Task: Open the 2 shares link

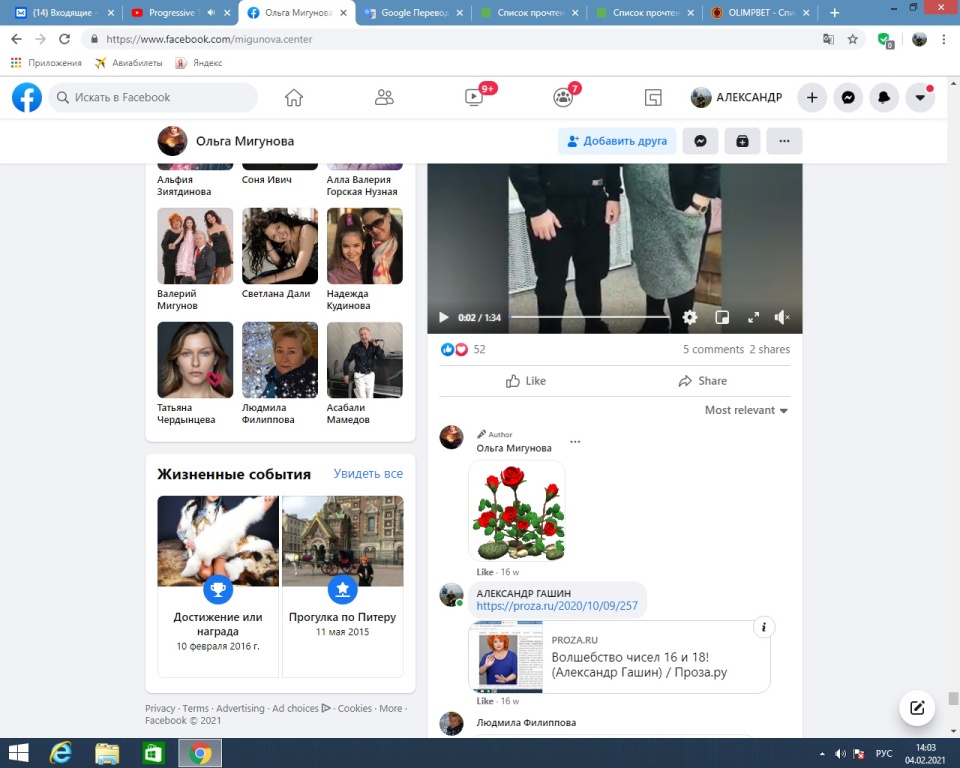Action: tap(770, 350)
